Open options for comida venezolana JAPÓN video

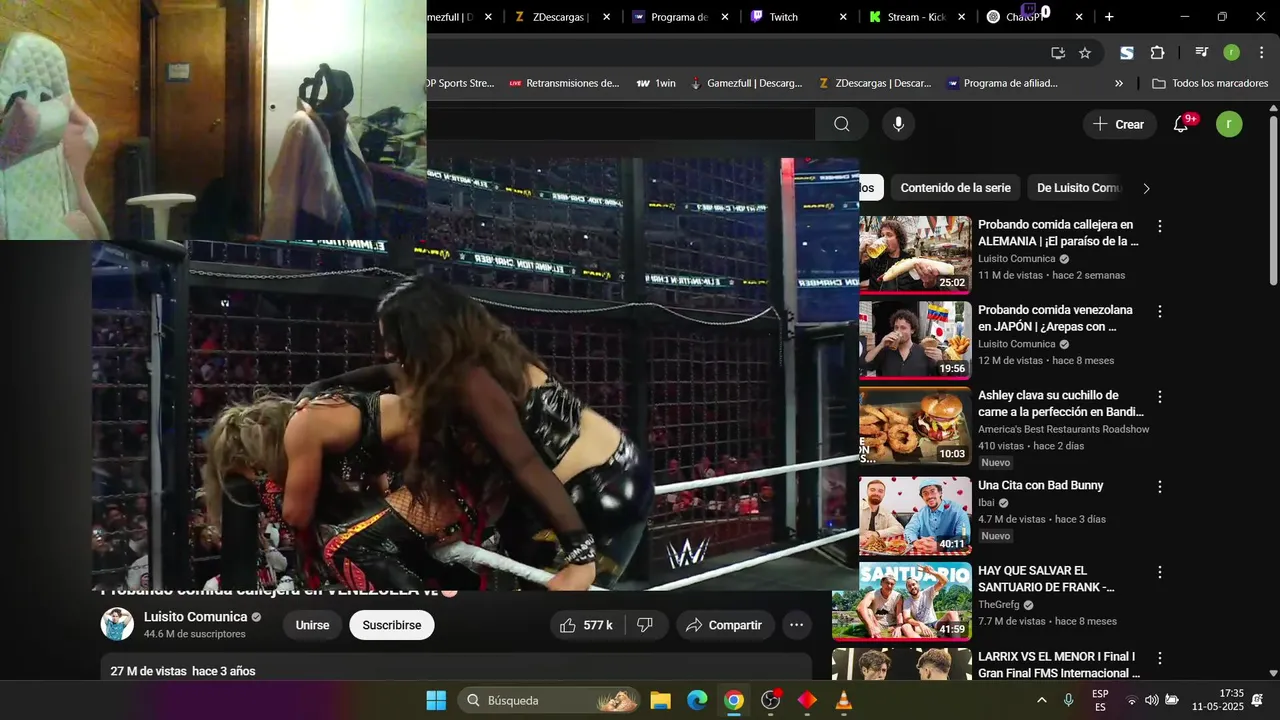click(1160, 312)
